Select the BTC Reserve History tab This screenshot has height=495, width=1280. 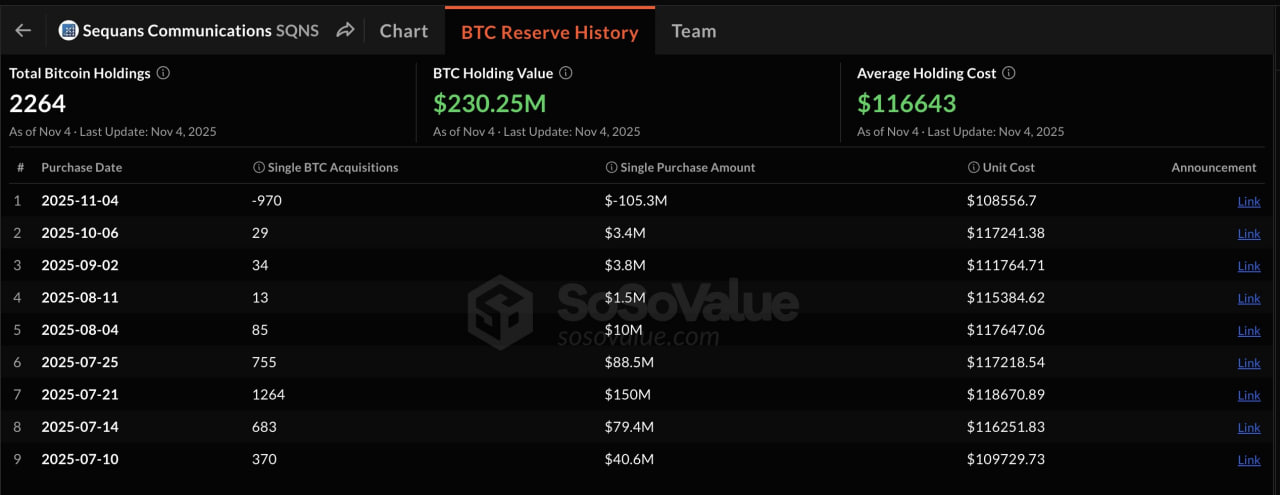pyautogui.click(x=549, y=32)
